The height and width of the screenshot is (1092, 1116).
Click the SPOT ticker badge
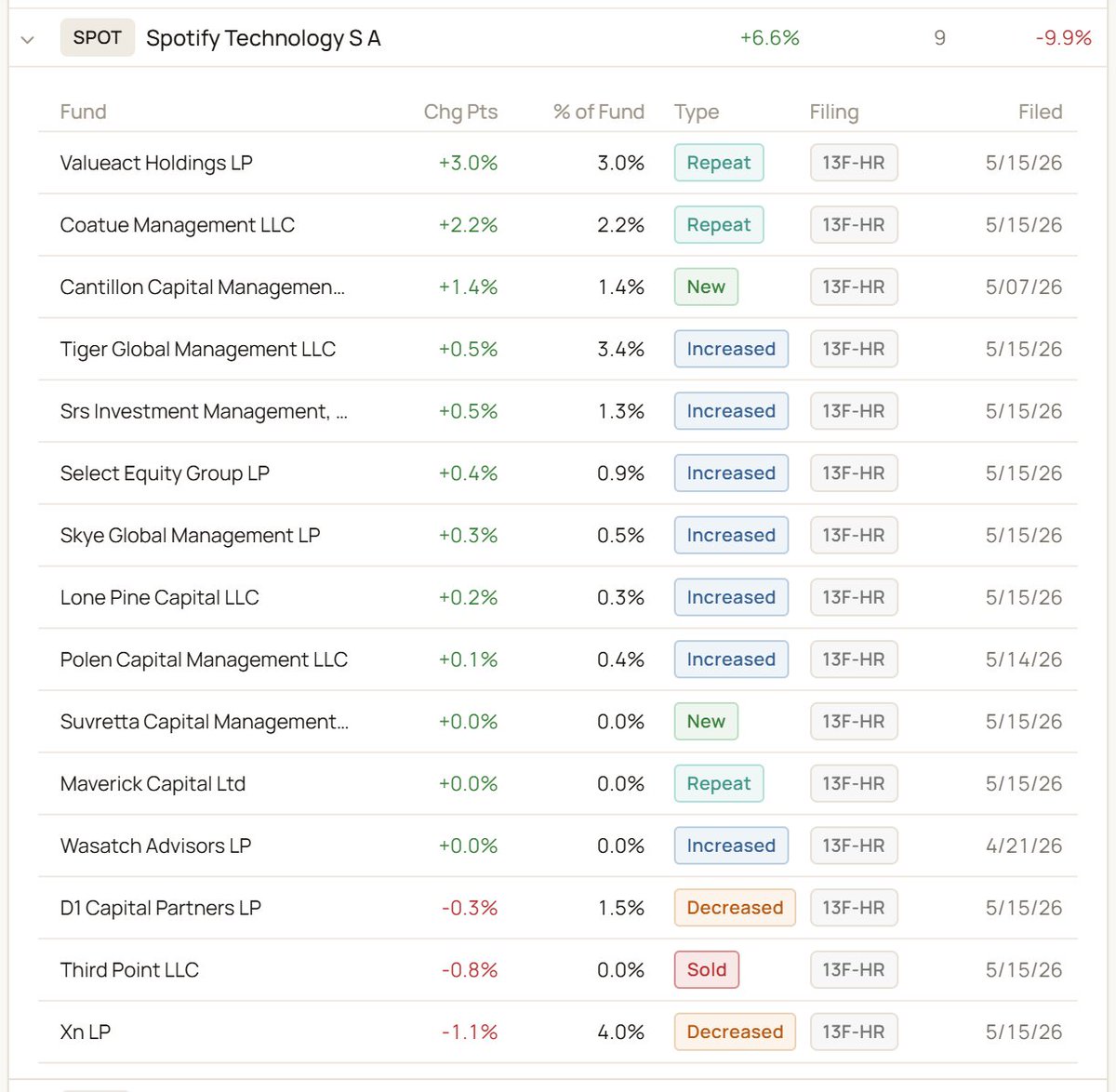point(98,38)
